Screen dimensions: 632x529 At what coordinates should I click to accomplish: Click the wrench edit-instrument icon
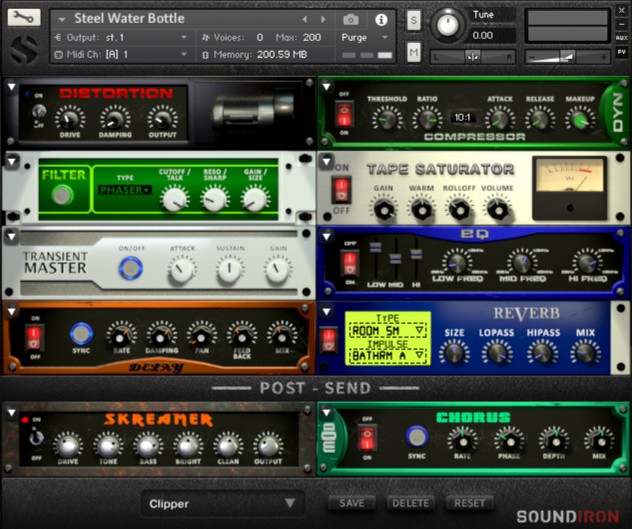(25, 18)
